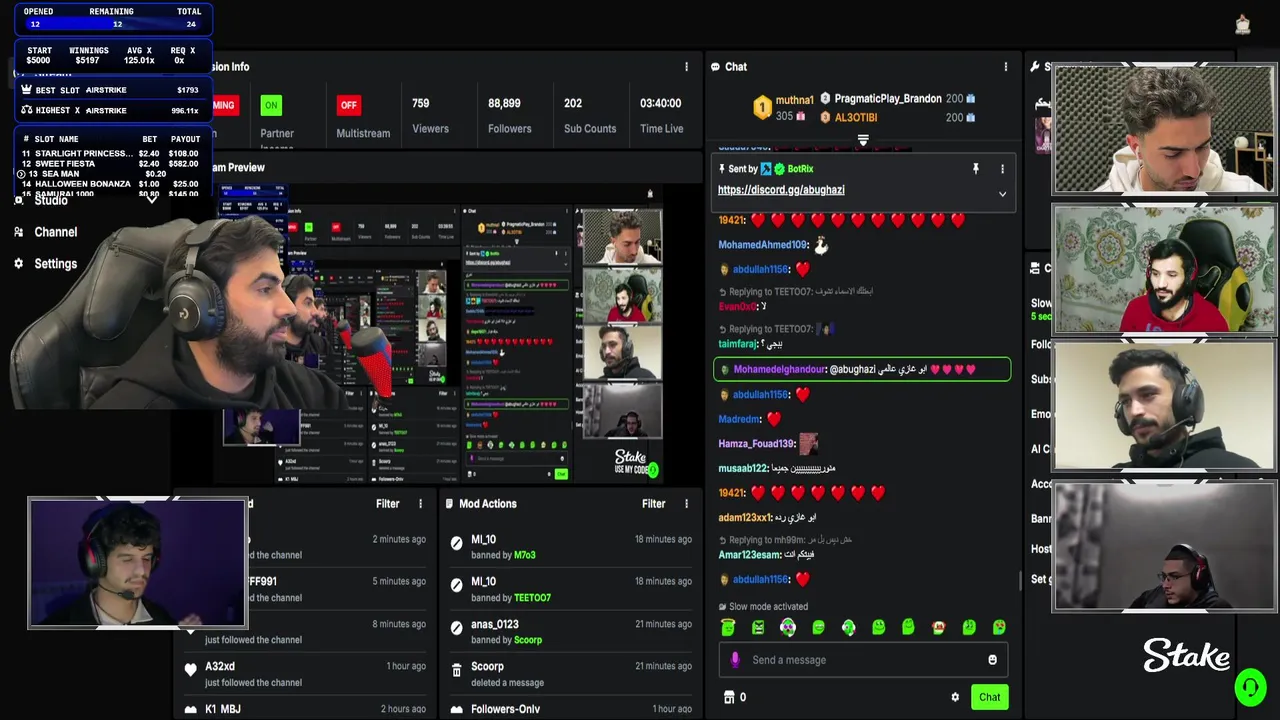This screenshot has height=720, width=1280.
Task: Open pinned message three-dot options
Action: click(x=1002, y=169)
